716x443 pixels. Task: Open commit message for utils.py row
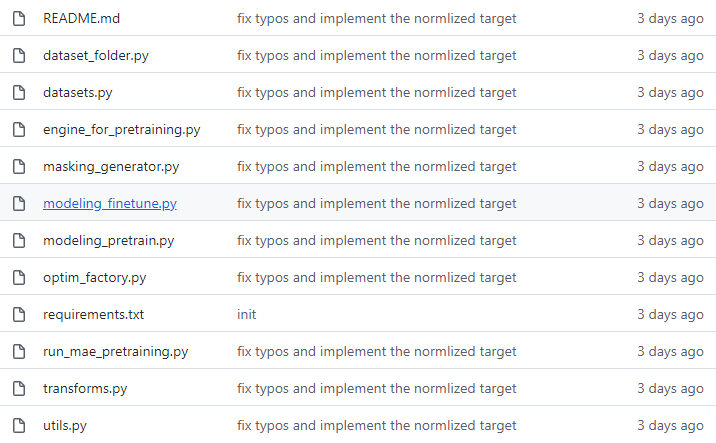point(376,425)
